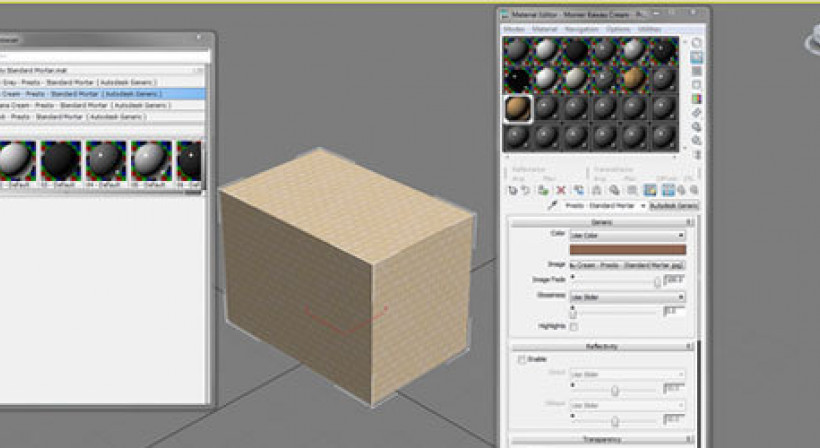Click Autodesk Generic material type button

674,206
